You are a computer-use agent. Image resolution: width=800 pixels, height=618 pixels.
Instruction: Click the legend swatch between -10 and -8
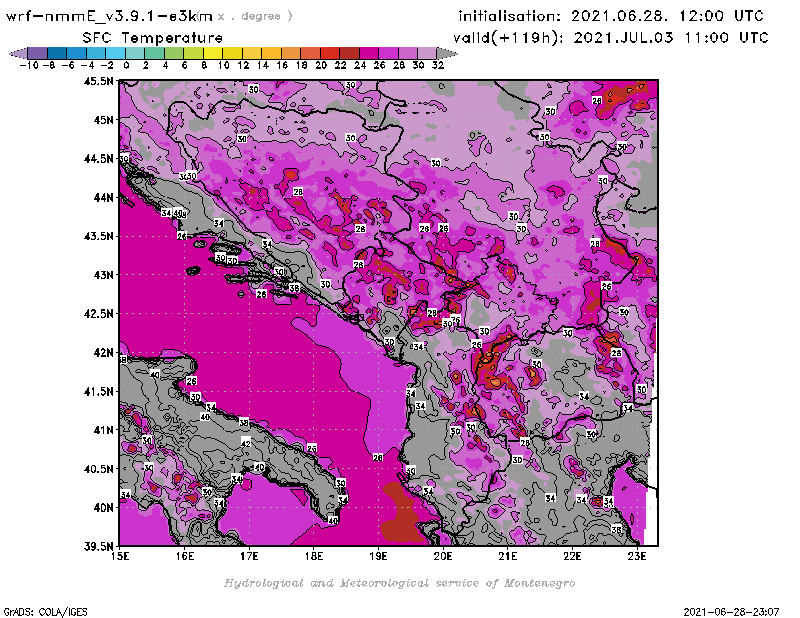38,53
